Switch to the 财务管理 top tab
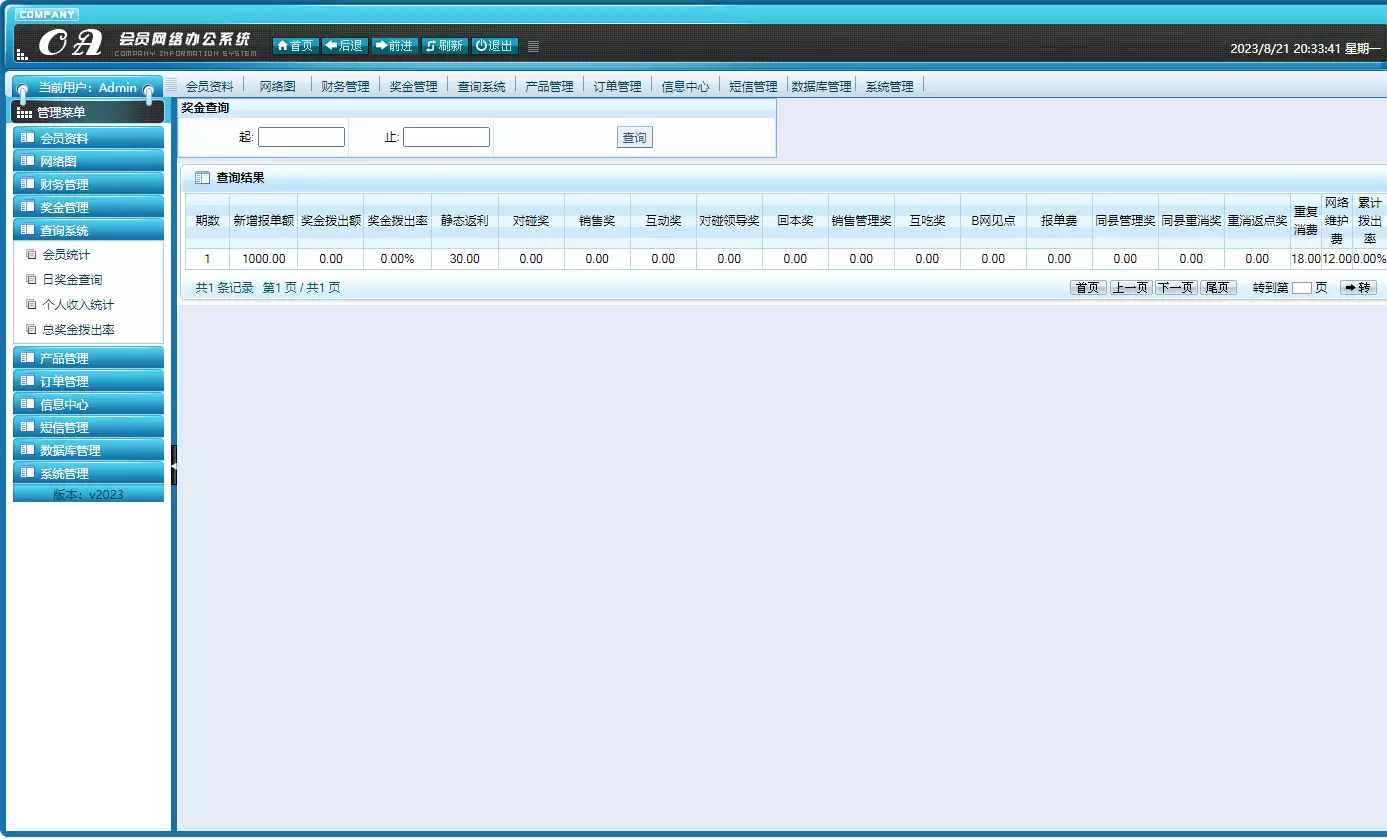 pos(346,86)
